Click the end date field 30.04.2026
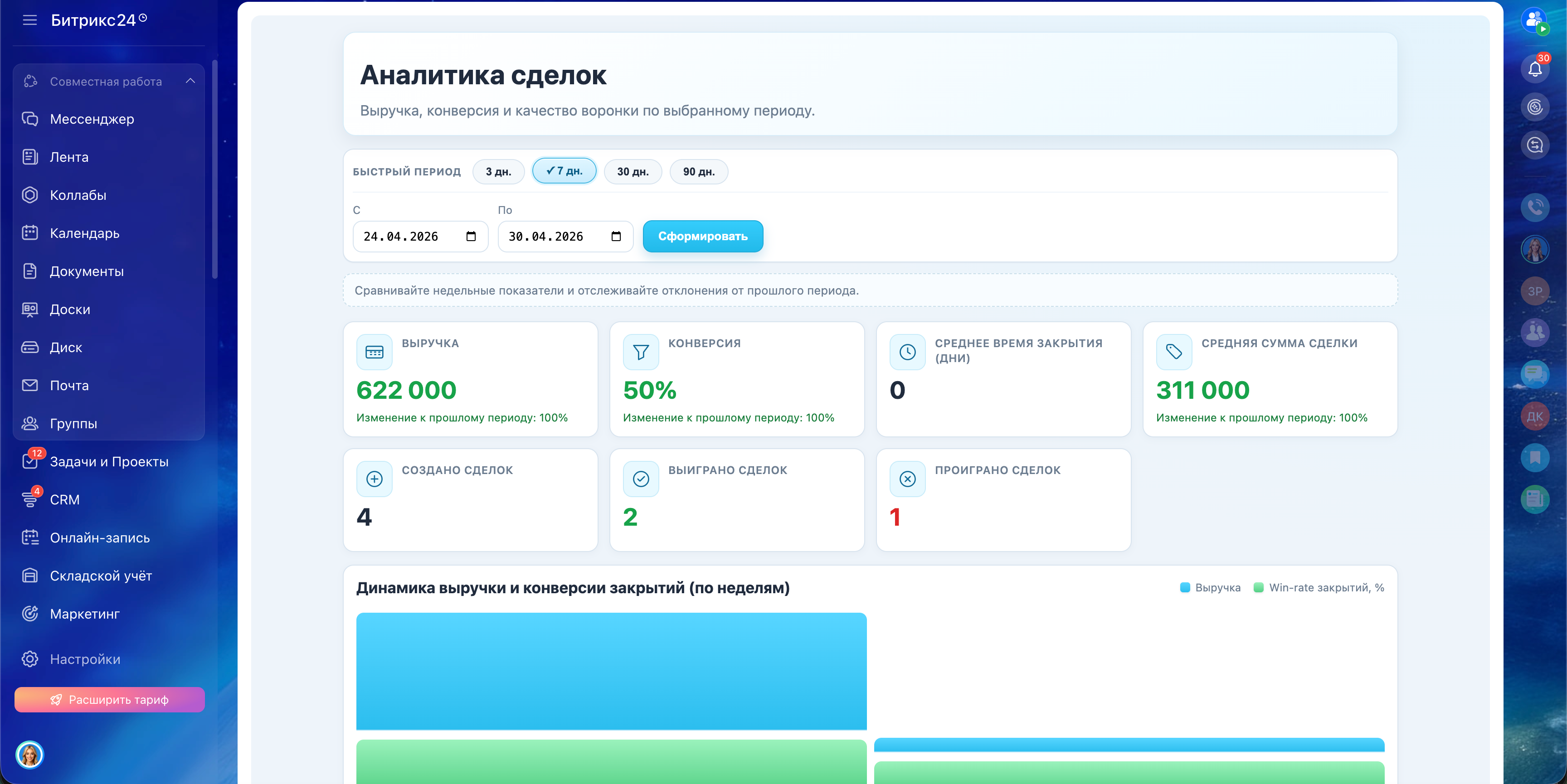The height and width of the screenshot is (784, 1567). pos(565,236)
